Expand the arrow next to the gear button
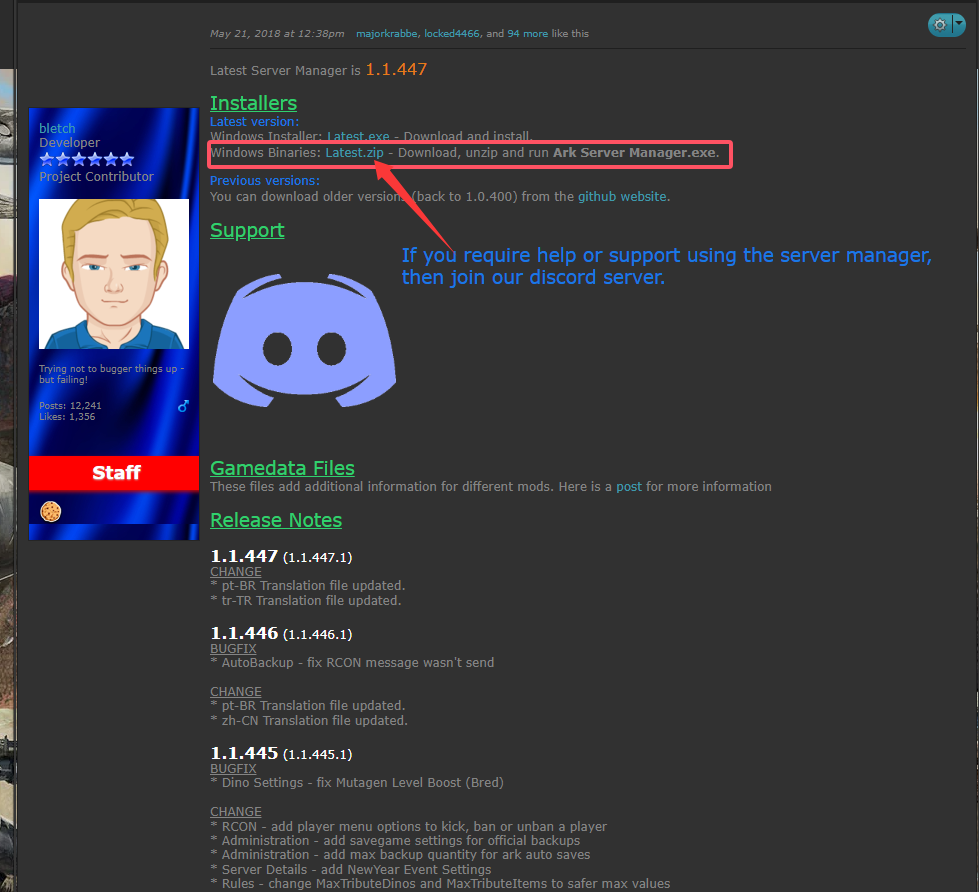979x892 pixels. pyautogui.click(x=958, y=23)
